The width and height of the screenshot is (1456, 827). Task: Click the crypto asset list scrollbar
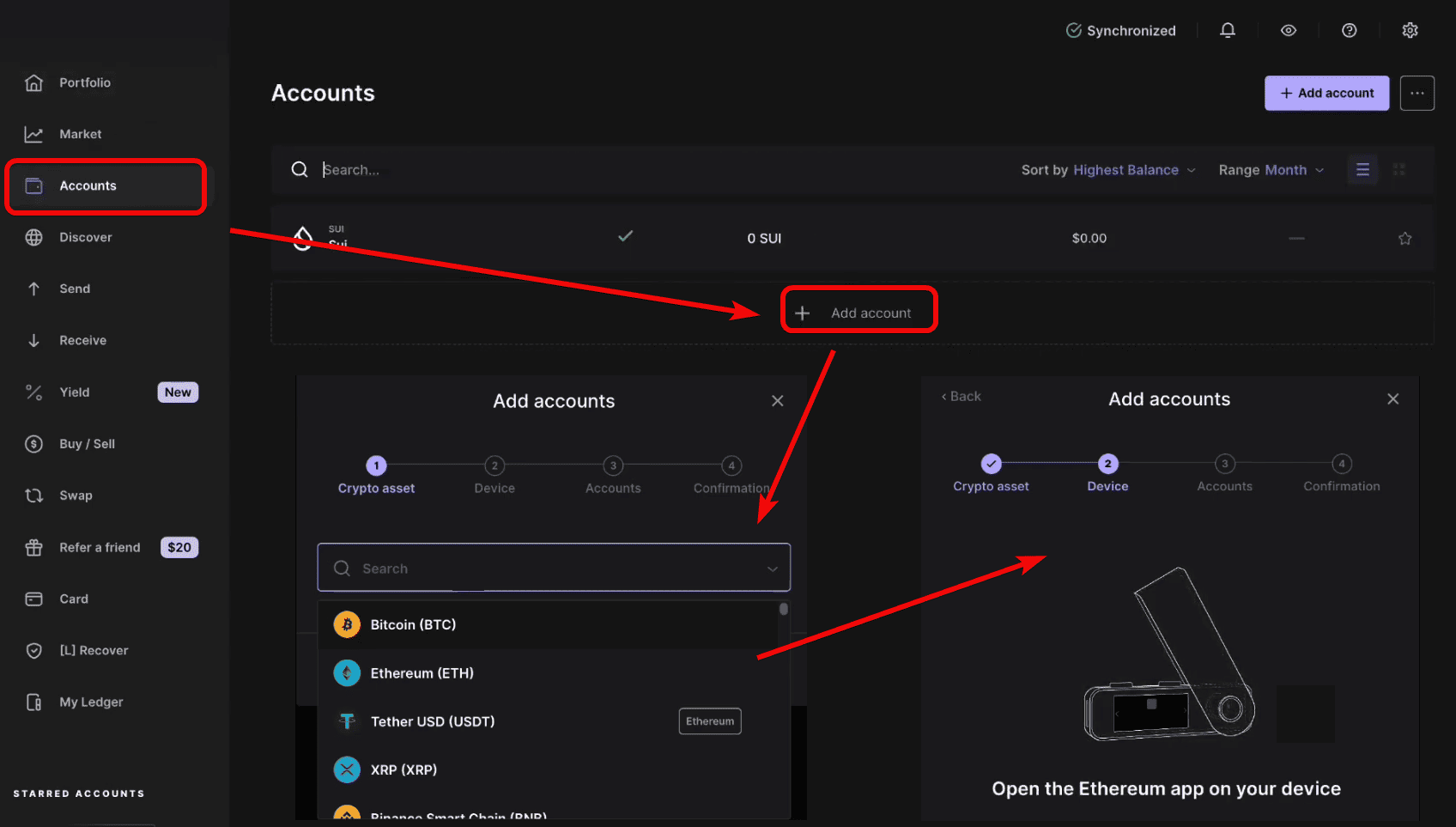coord(784,610)
